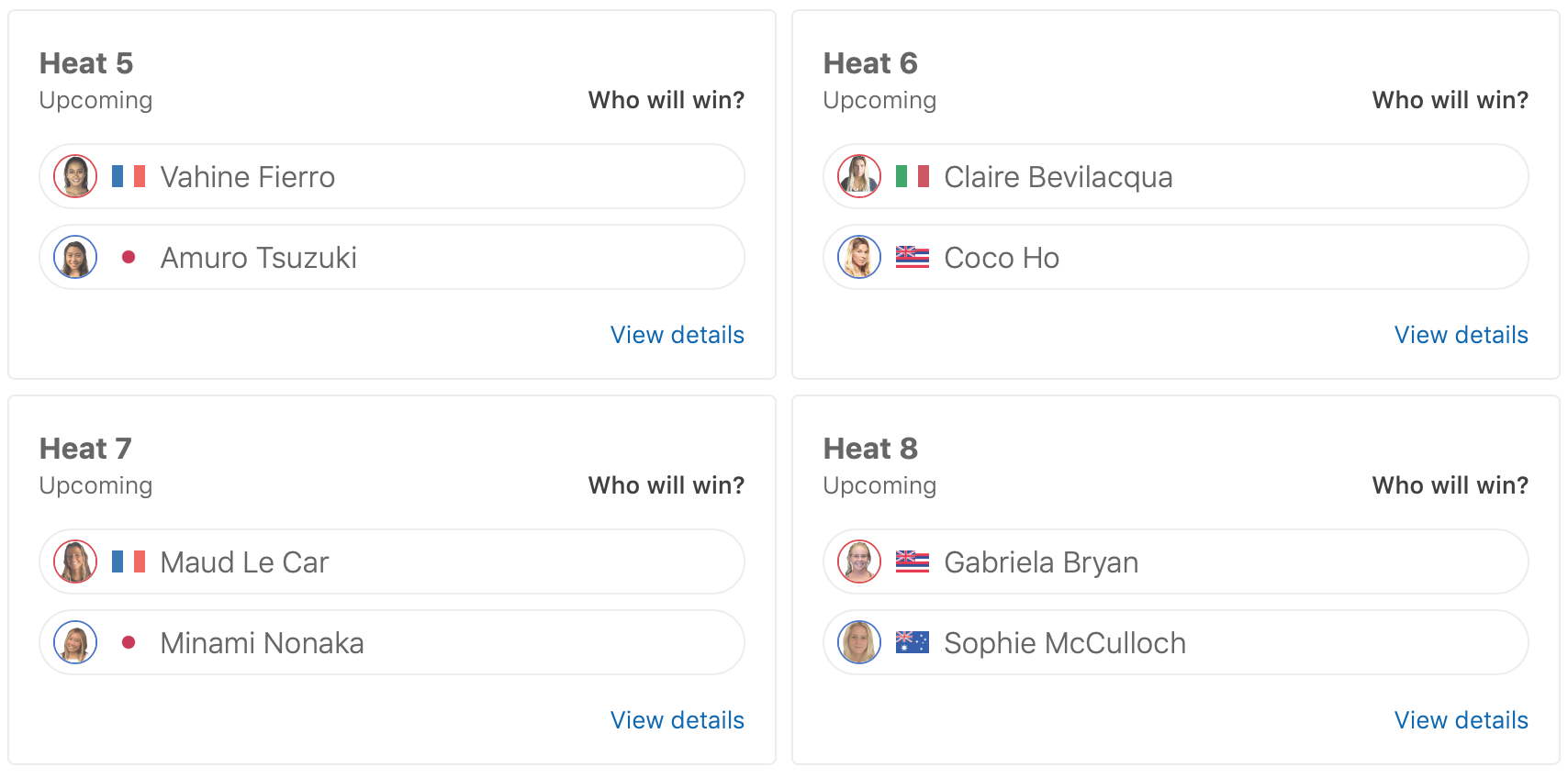Click the Australian flag beside Sophie McCulloch

point(913,642)
